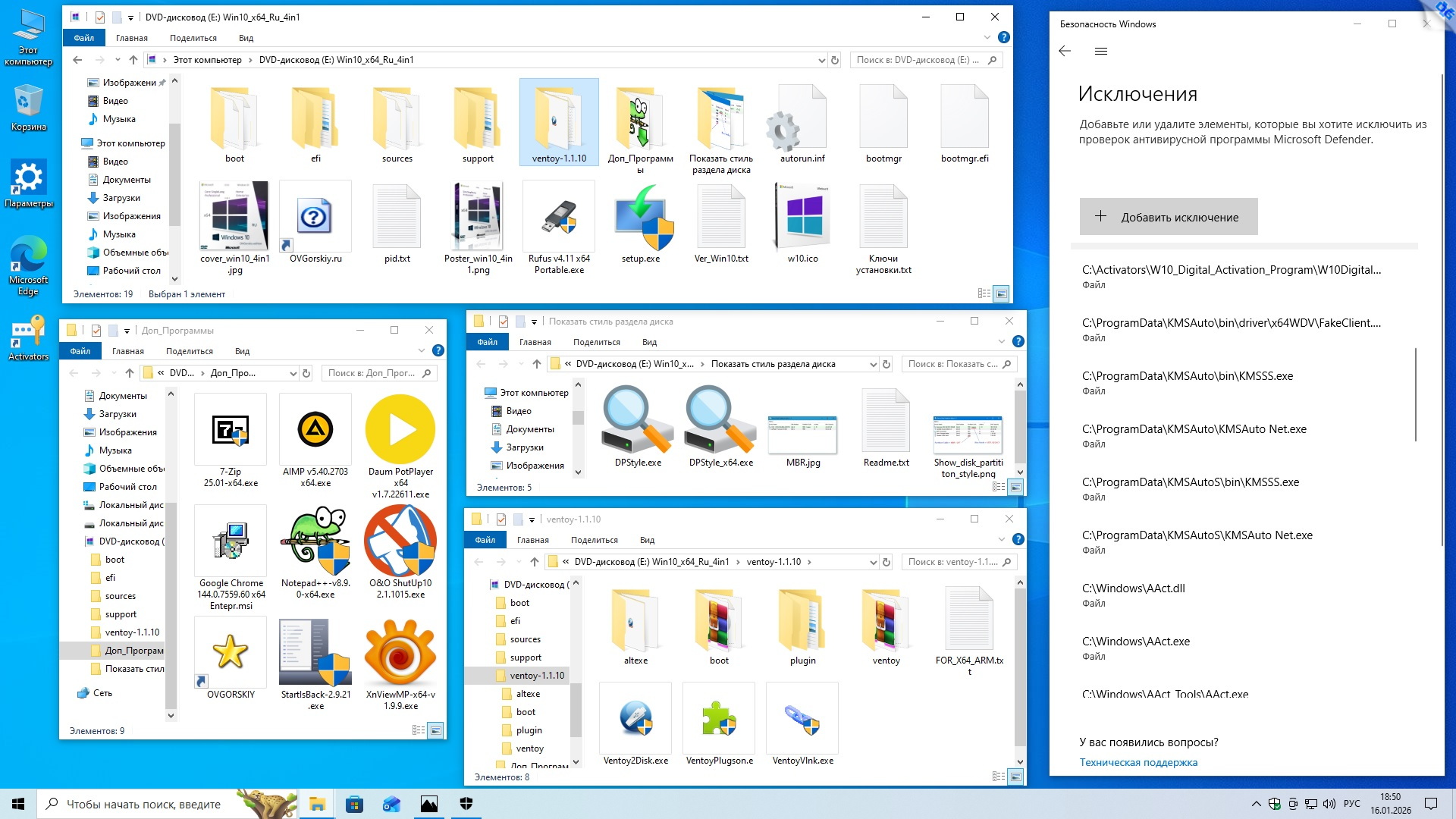Expand the address history dropdown in the Win10_x64_Ru_4in1 window
This screenshot has height=819, width=1456.
(x=821, y=60)
